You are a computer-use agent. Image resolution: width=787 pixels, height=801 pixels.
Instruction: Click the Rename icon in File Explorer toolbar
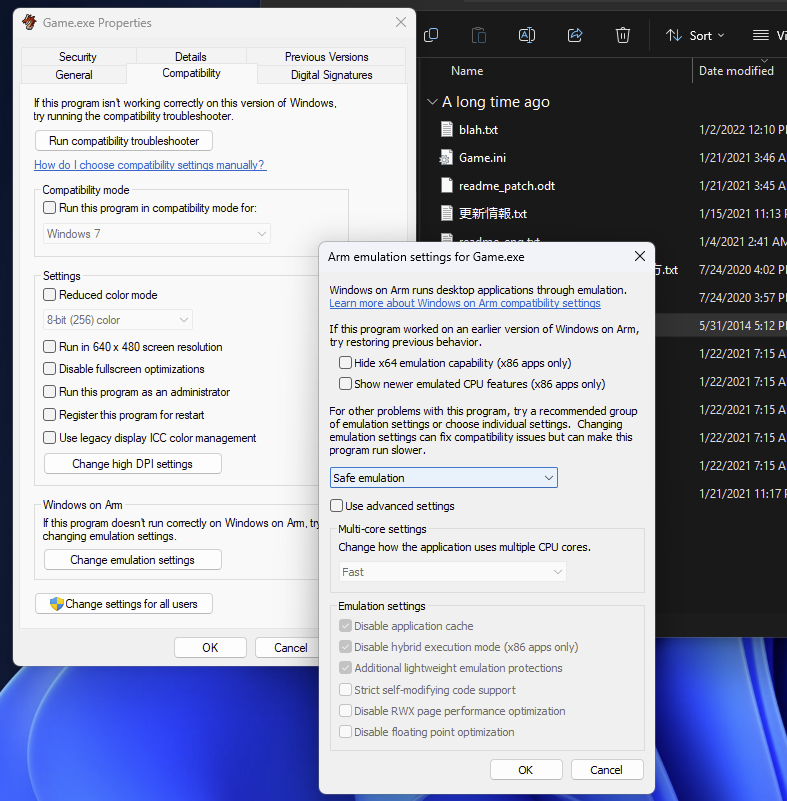(x=527, y=35)
